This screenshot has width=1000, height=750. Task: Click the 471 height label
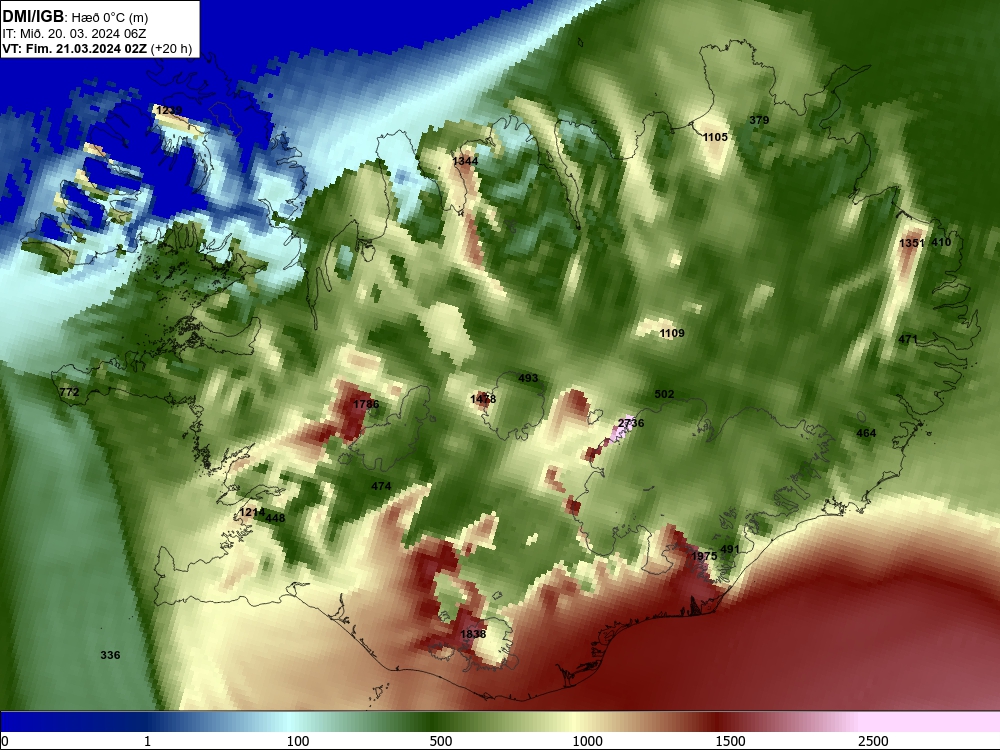pos(908,339)
